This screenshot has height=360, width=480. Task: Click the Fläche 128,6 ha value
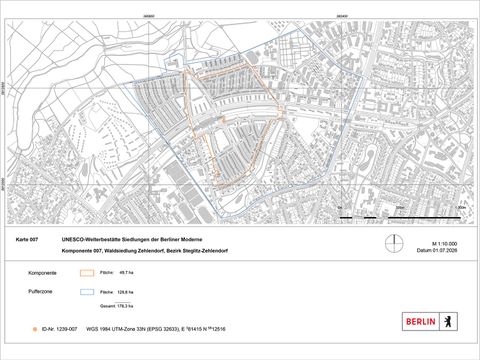(x=117, y=292)
